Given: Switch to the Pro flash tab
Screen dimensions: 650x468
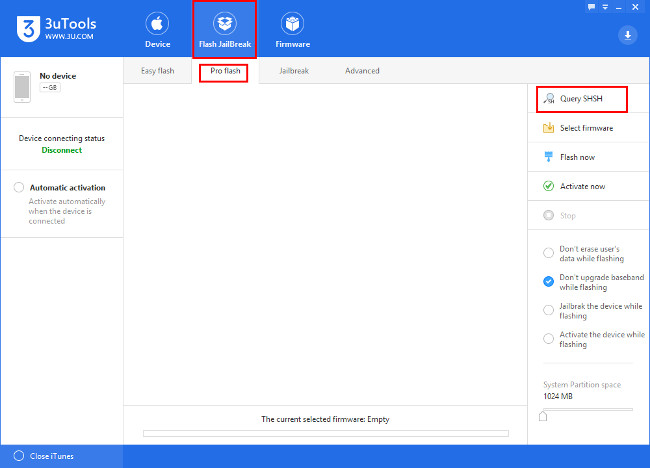Looking at the screenshot, I should pos(225,71).
